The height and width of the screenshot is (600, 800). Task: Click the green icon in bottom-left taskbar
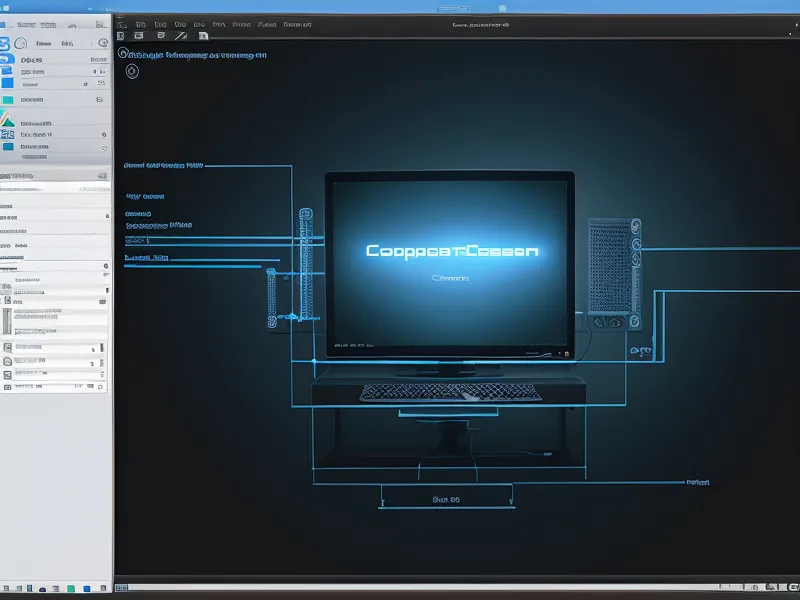coord(71,589)
